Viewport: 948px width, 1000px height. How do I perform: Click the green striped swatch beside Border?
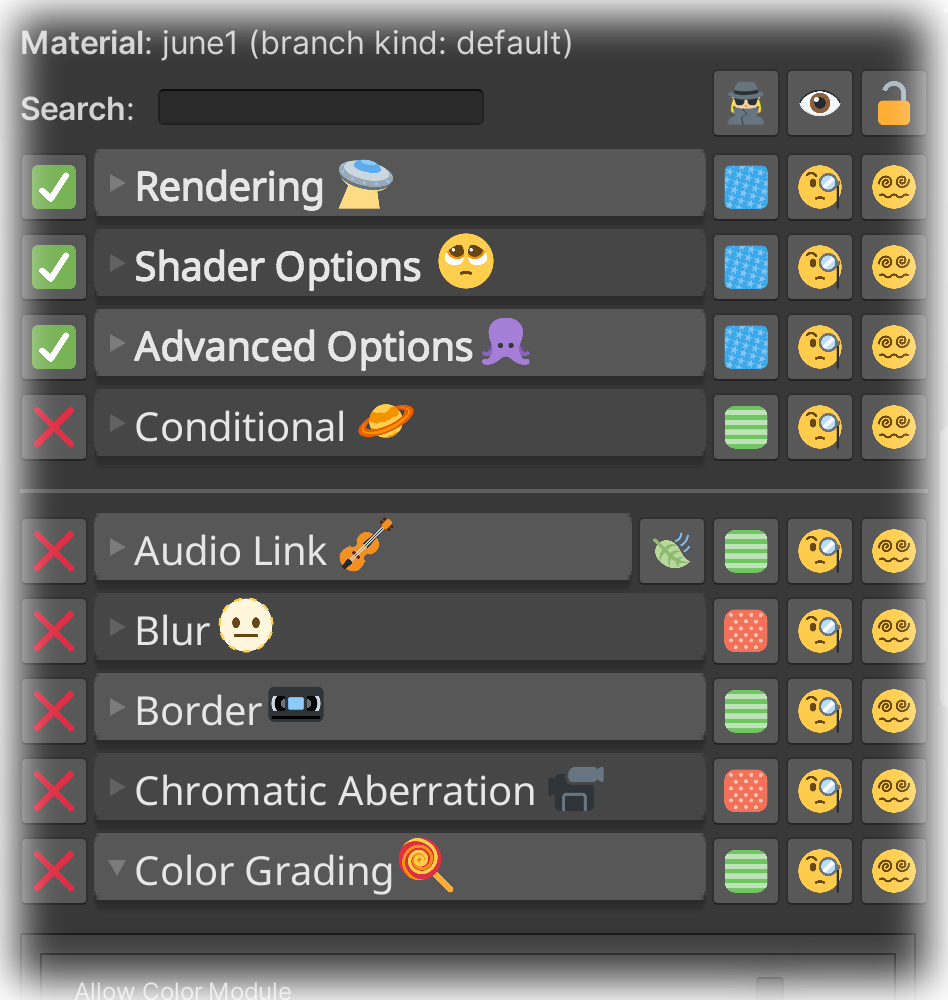[745, 711]
